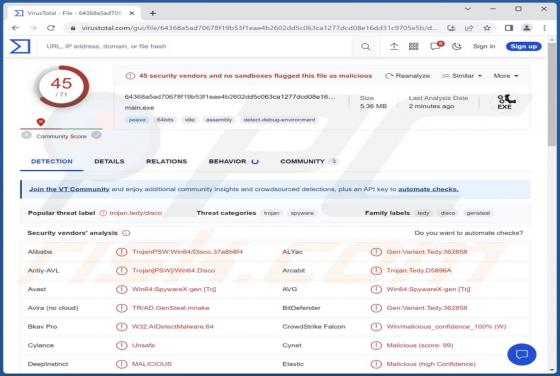The height and width of the screenshot is (376, 560).
Task: Click Join the VT Community link
Action: click(69, 189)
